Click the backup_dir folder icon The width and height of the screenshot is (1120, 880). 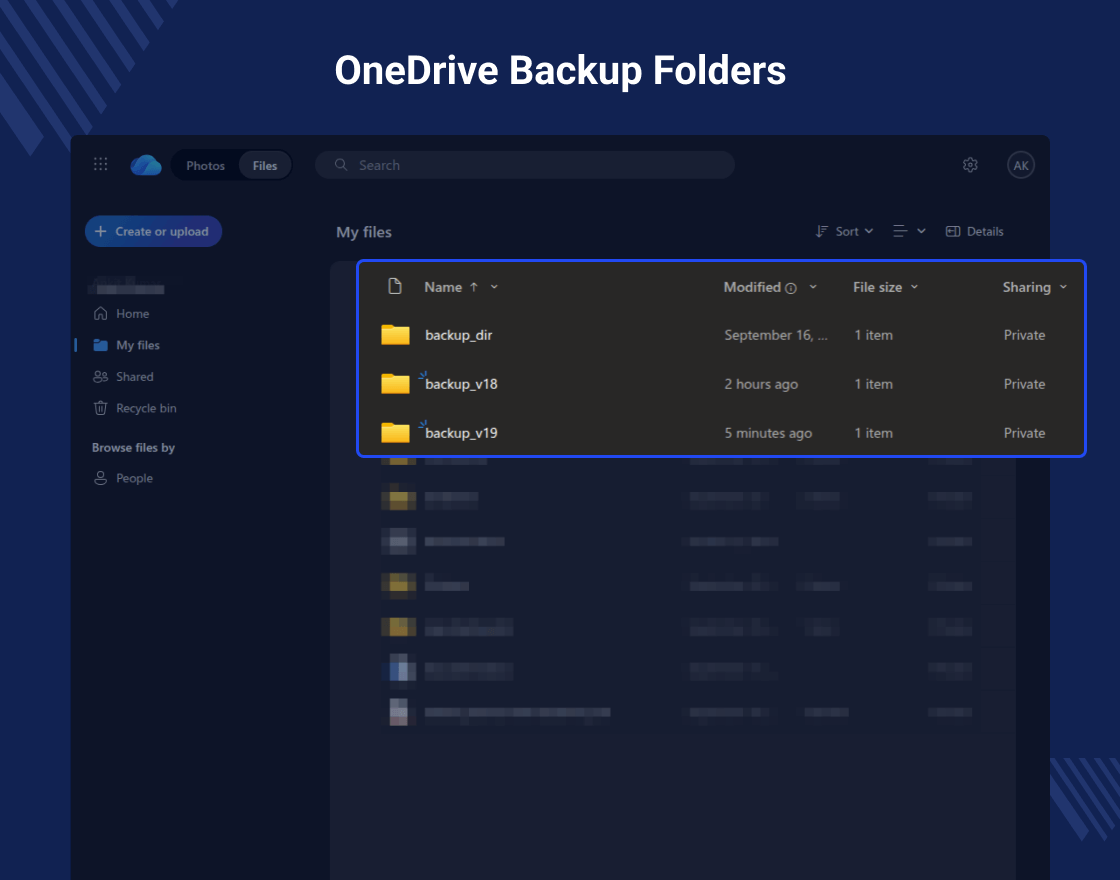[x=395, y=334]
